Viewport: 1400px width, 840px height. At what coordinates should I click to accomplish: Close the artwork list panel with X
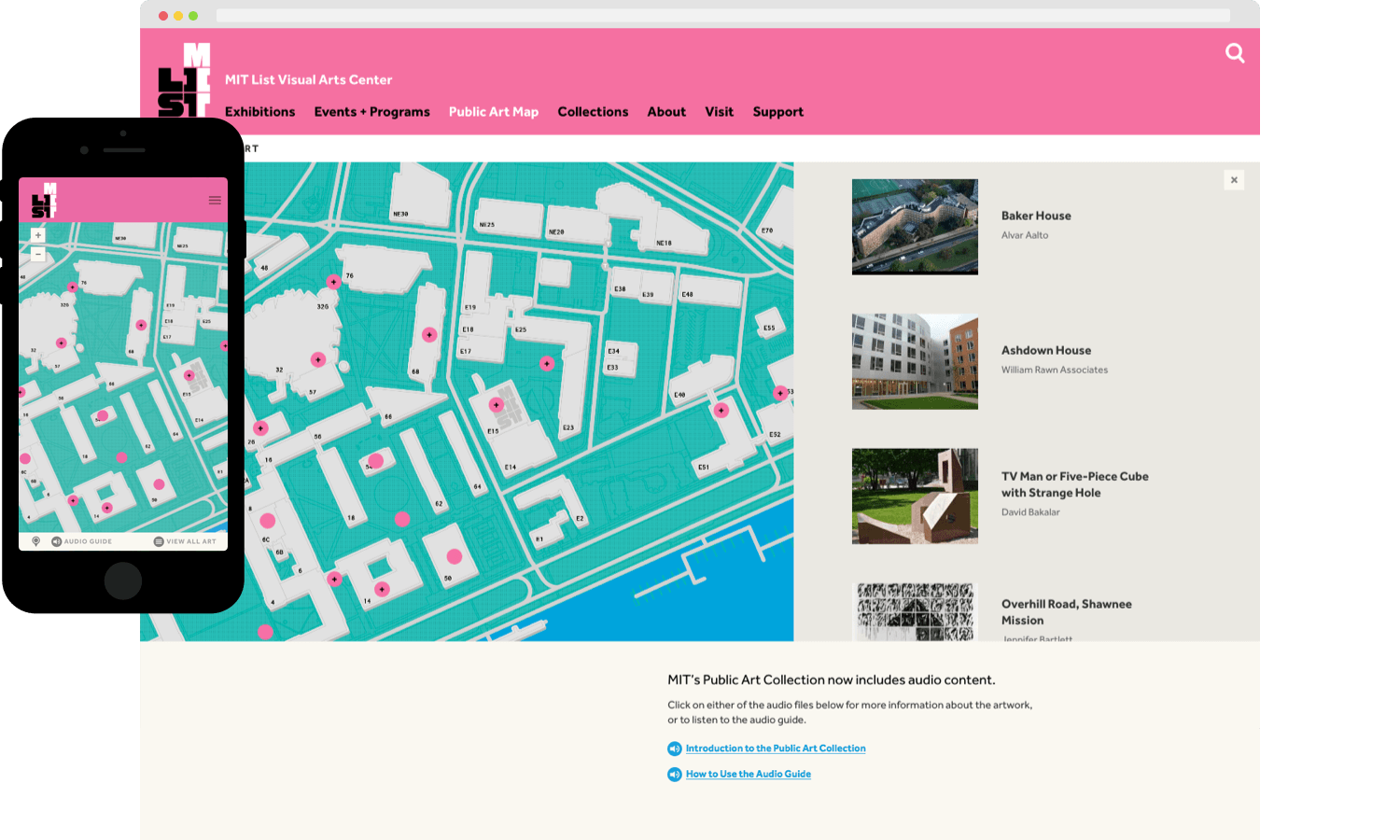coord(1234,180)
